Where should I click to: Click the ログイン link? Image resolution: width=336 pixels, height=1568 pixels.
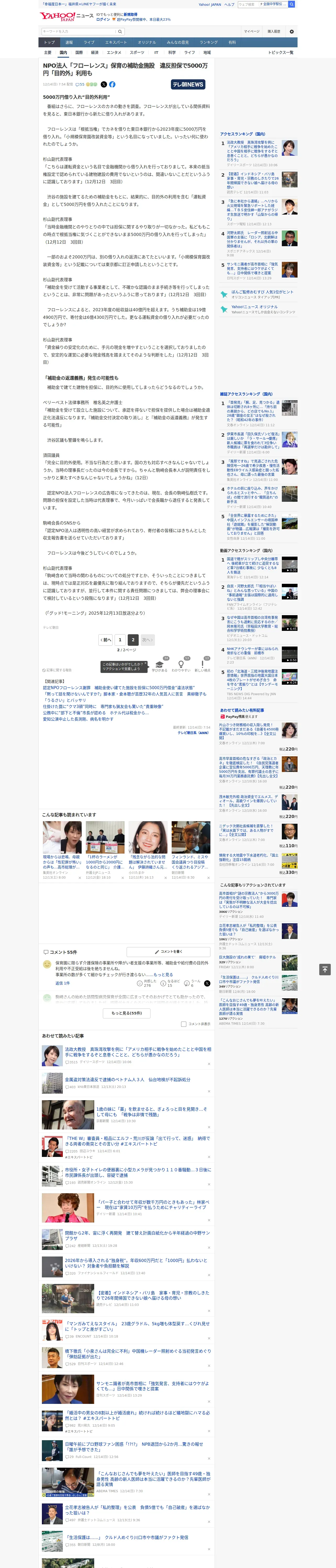103,20
